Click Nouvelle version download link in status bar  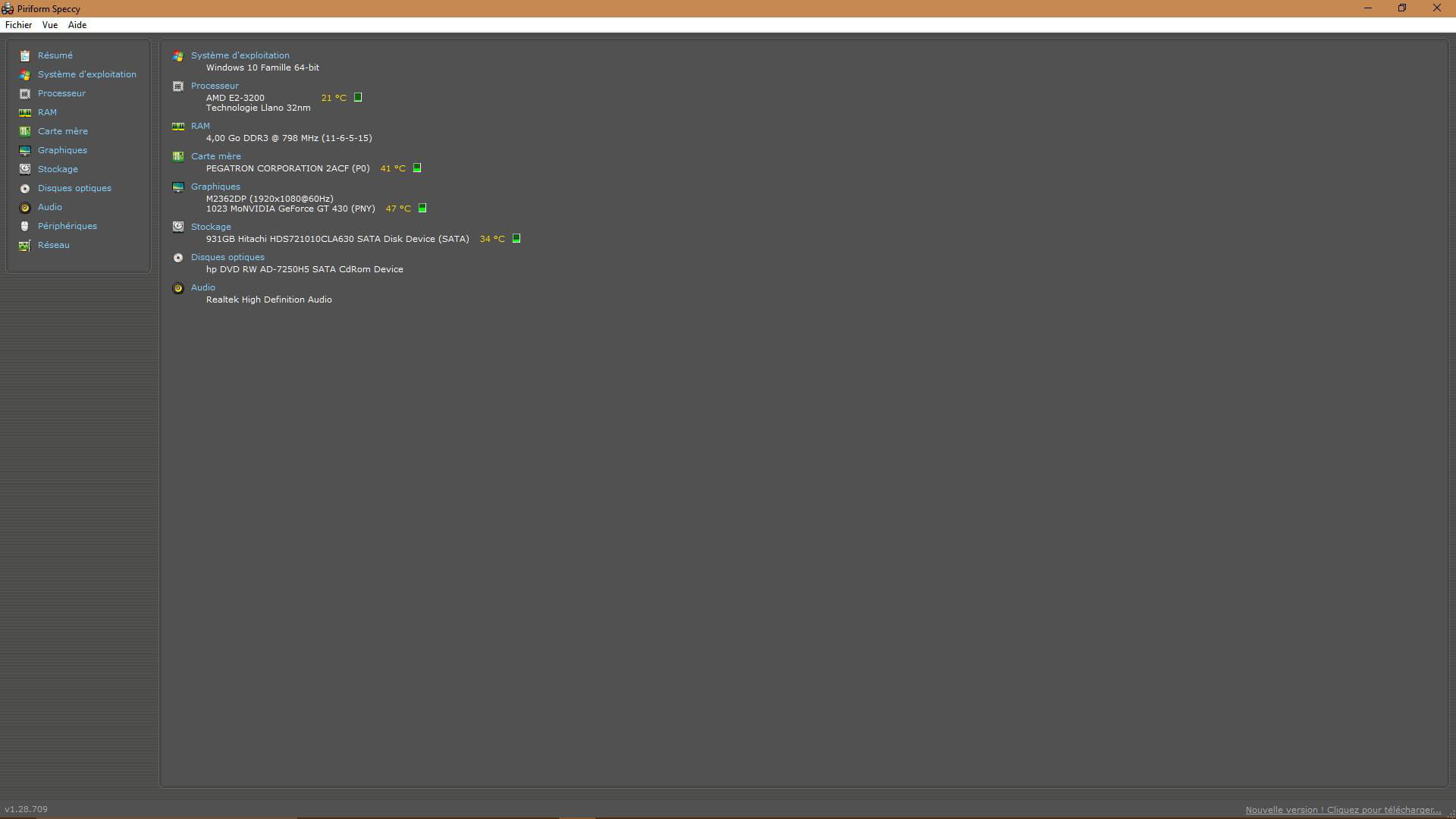(1343, 810)
